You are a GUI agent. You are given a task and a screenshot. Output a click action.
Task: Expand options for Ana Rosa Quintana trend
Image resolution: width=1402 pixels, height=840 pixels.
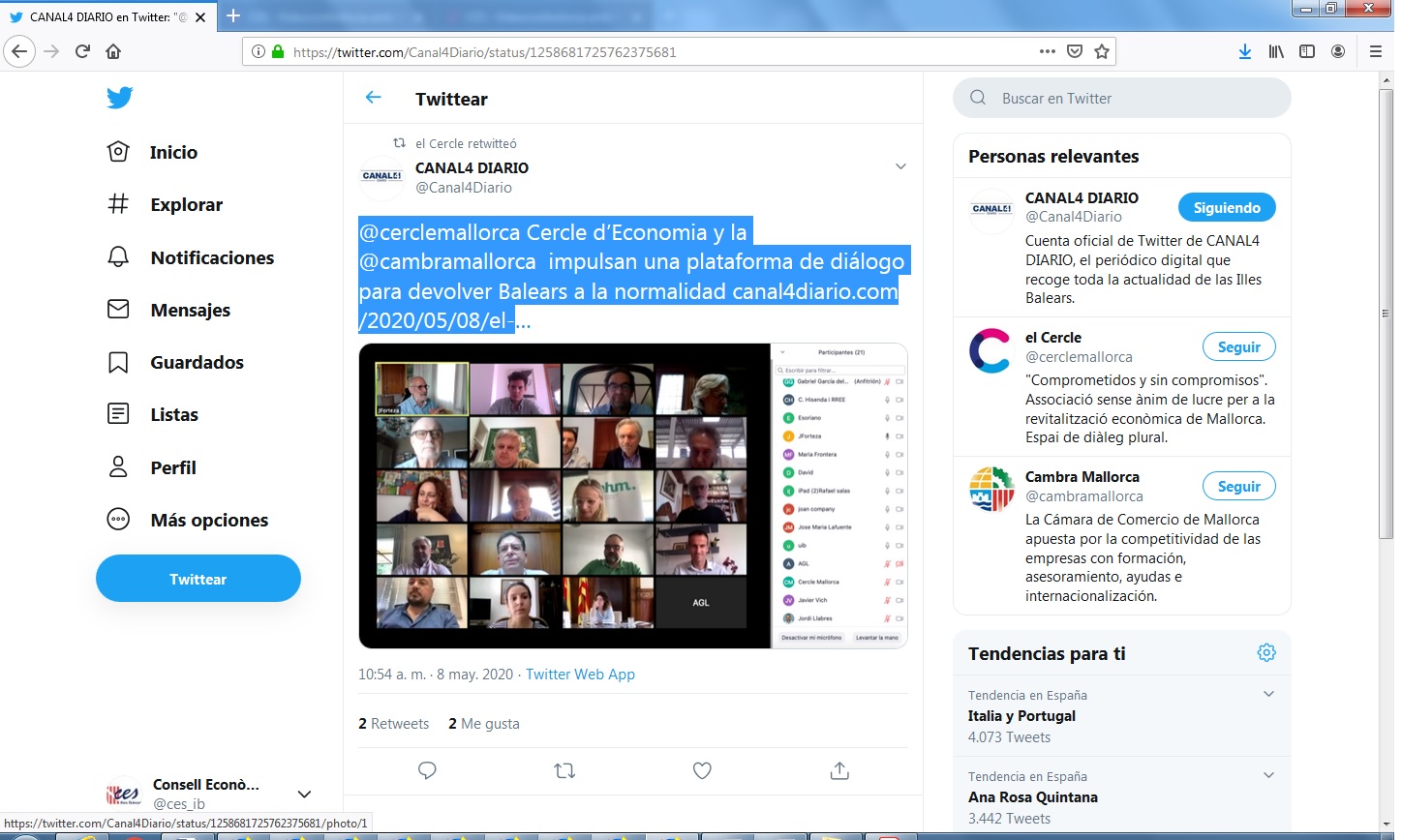(1268, 775)
